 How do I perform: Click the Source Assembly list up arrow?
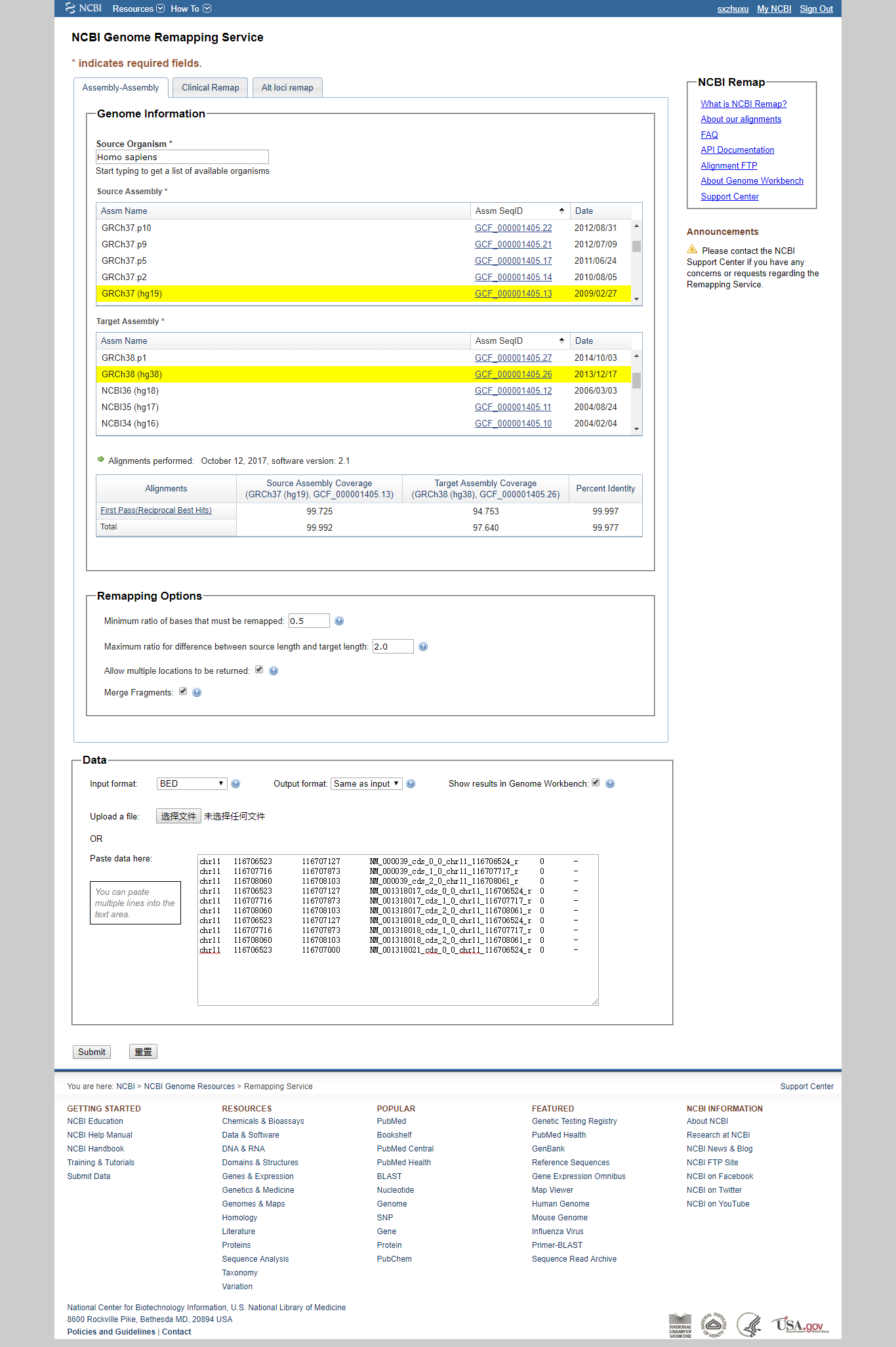[636, 226]
